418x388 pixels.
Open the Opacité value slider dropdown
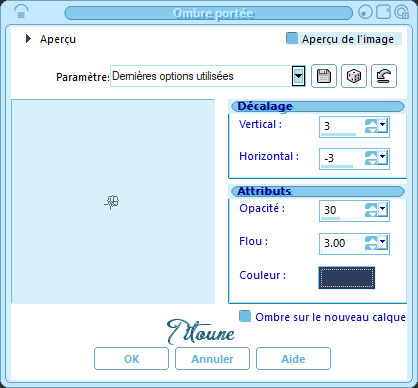click(383, 209)
